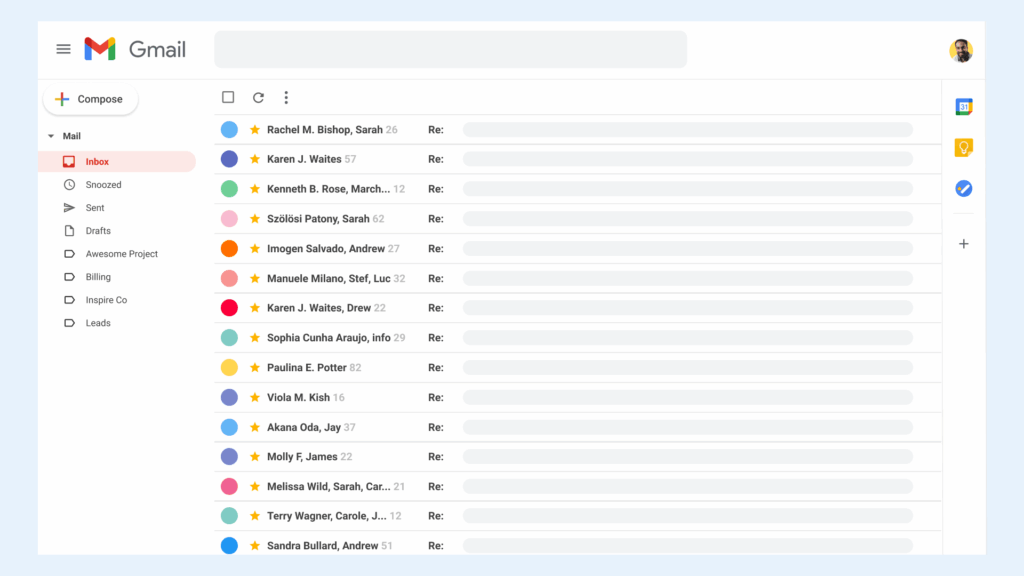Click the Drafts page icon
The image size is (1024, 576).
coord(69,231)
